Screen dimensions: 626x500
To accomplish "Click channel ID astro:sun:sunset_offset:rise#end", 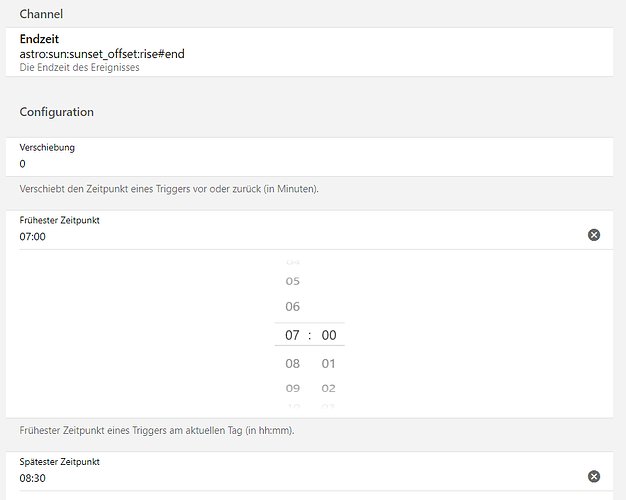I will coord(102,53).
